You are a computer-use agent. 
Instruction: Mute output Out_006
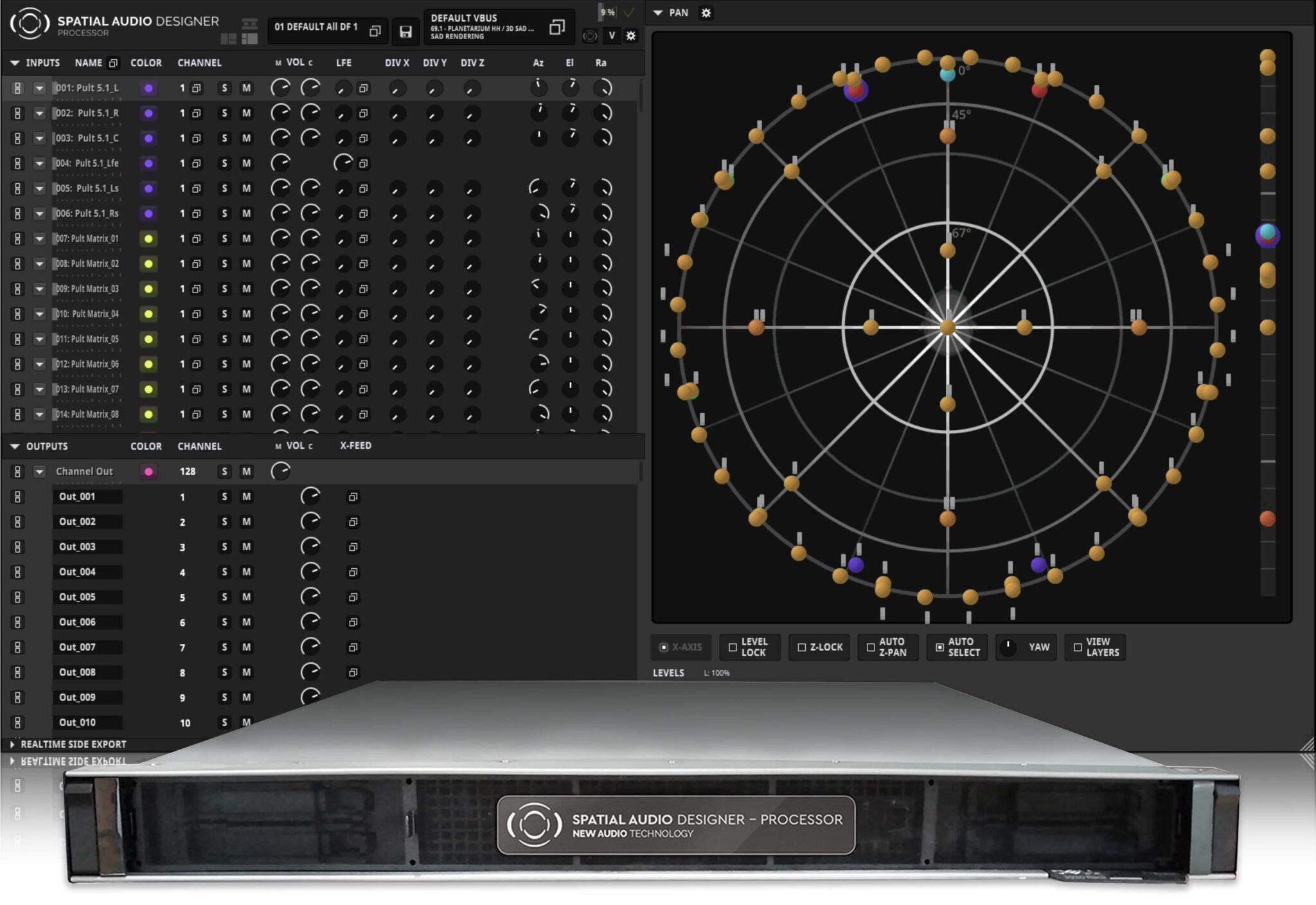click(x=246, y=622)
